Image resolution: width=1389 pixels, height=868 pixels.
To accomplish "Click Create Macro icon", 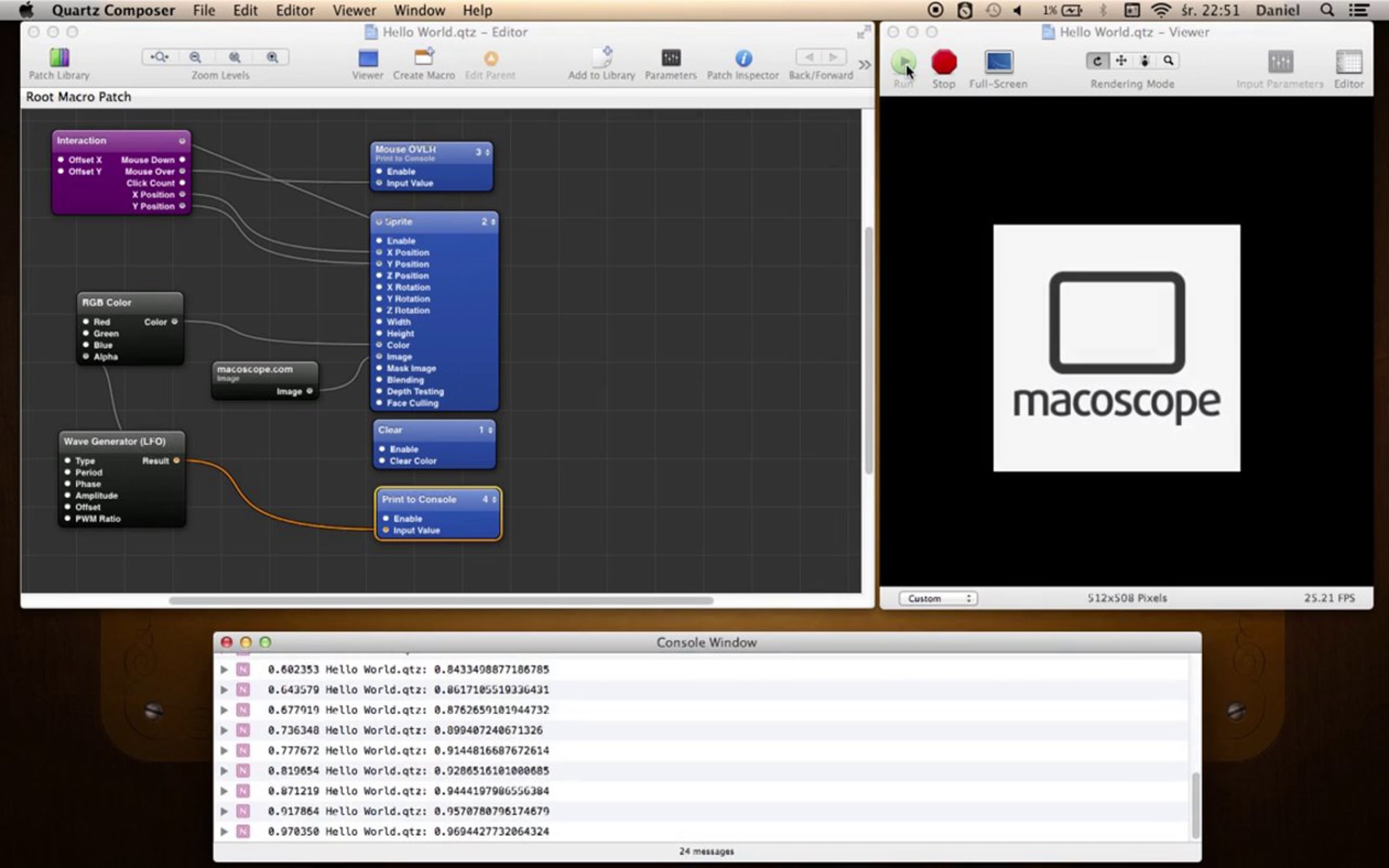I will (424, 58).
